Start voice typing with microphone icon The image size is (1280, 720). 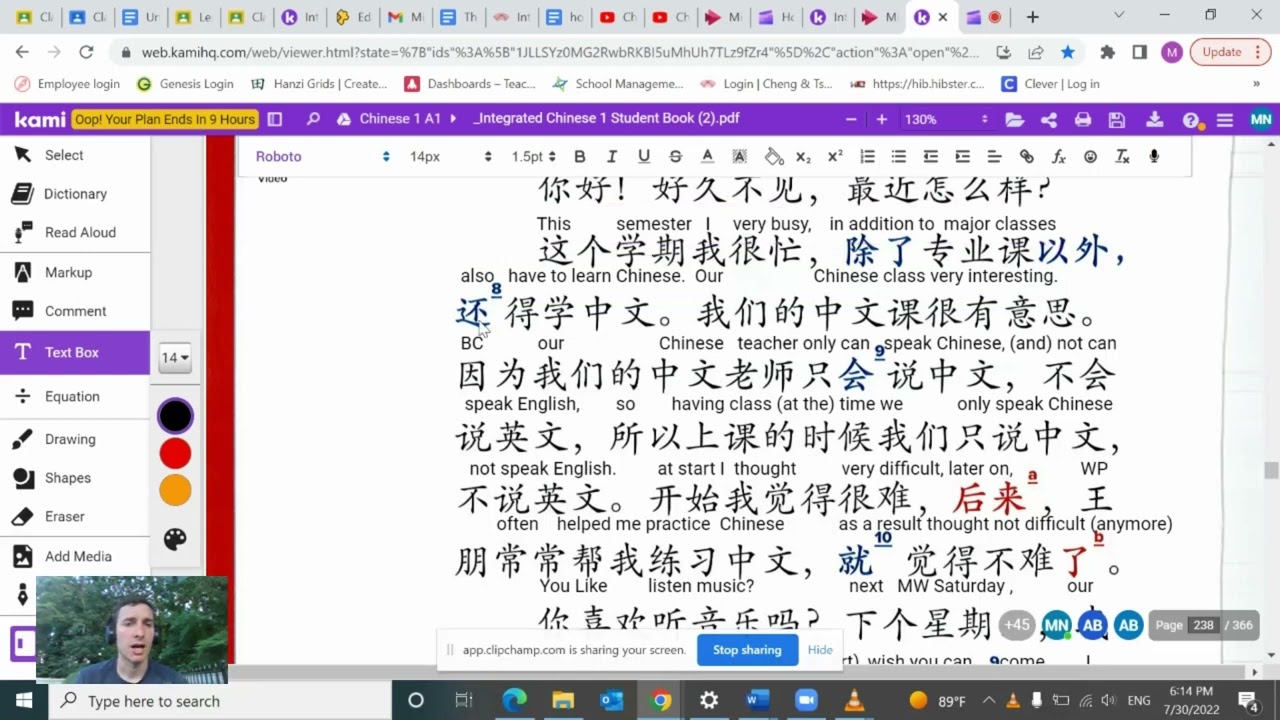pos(1154,157)
